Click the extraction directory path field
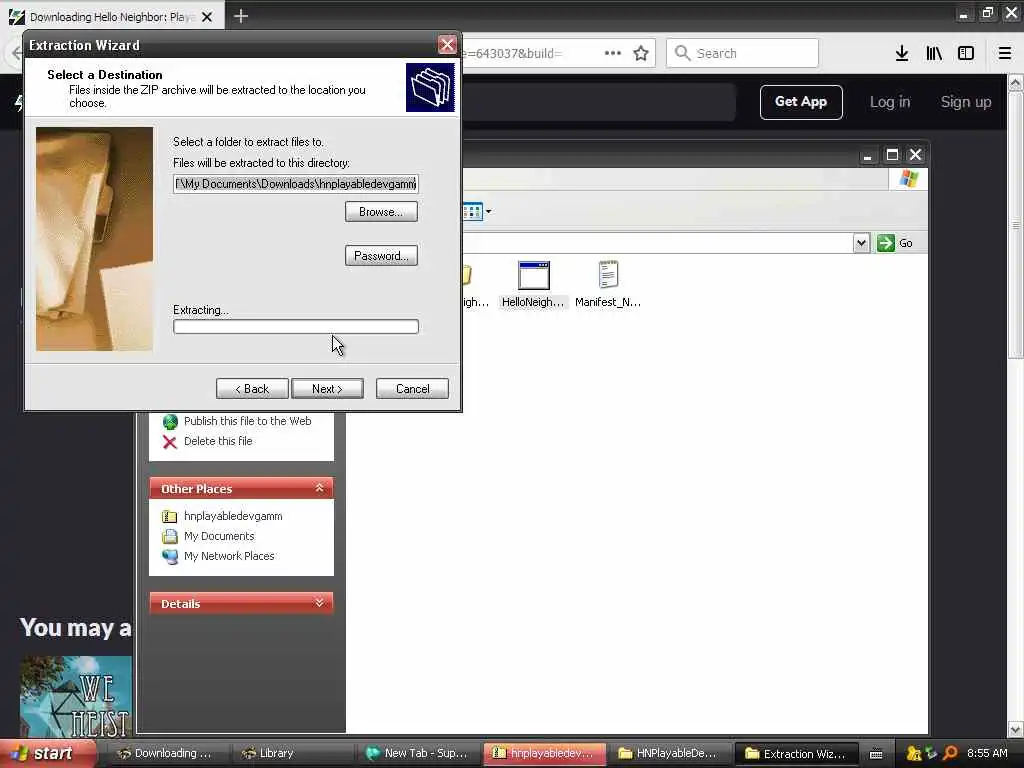1024x768 pixels. (296, 184)
